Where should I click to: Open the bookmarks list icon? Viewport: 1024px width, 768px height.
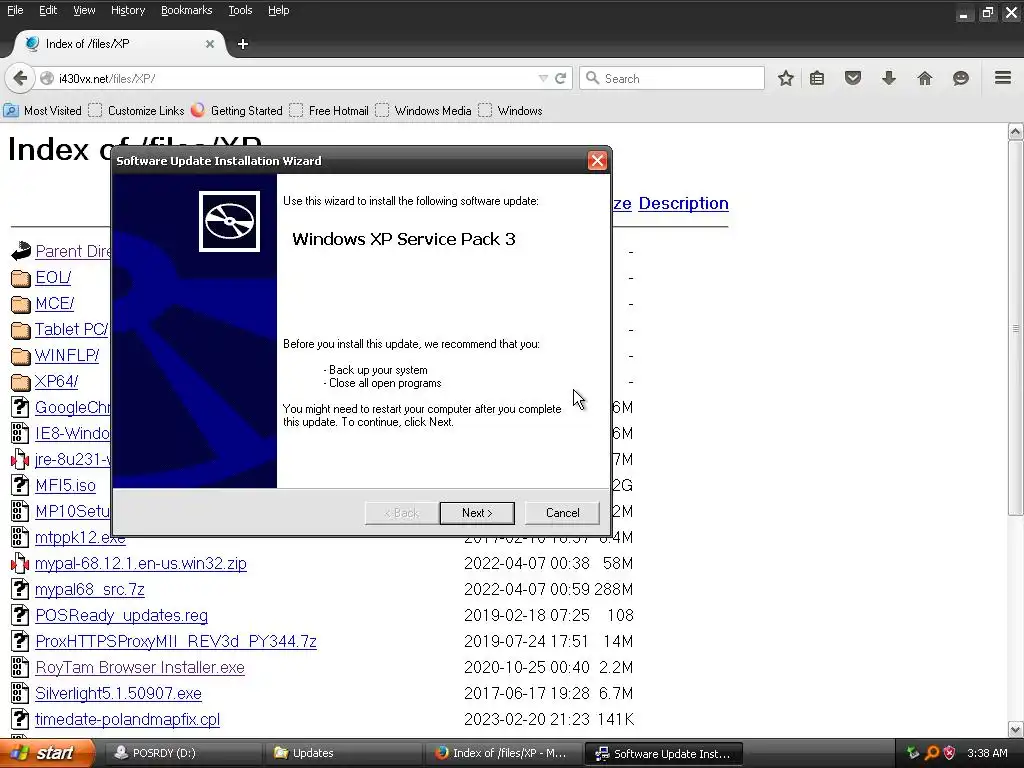817,78
